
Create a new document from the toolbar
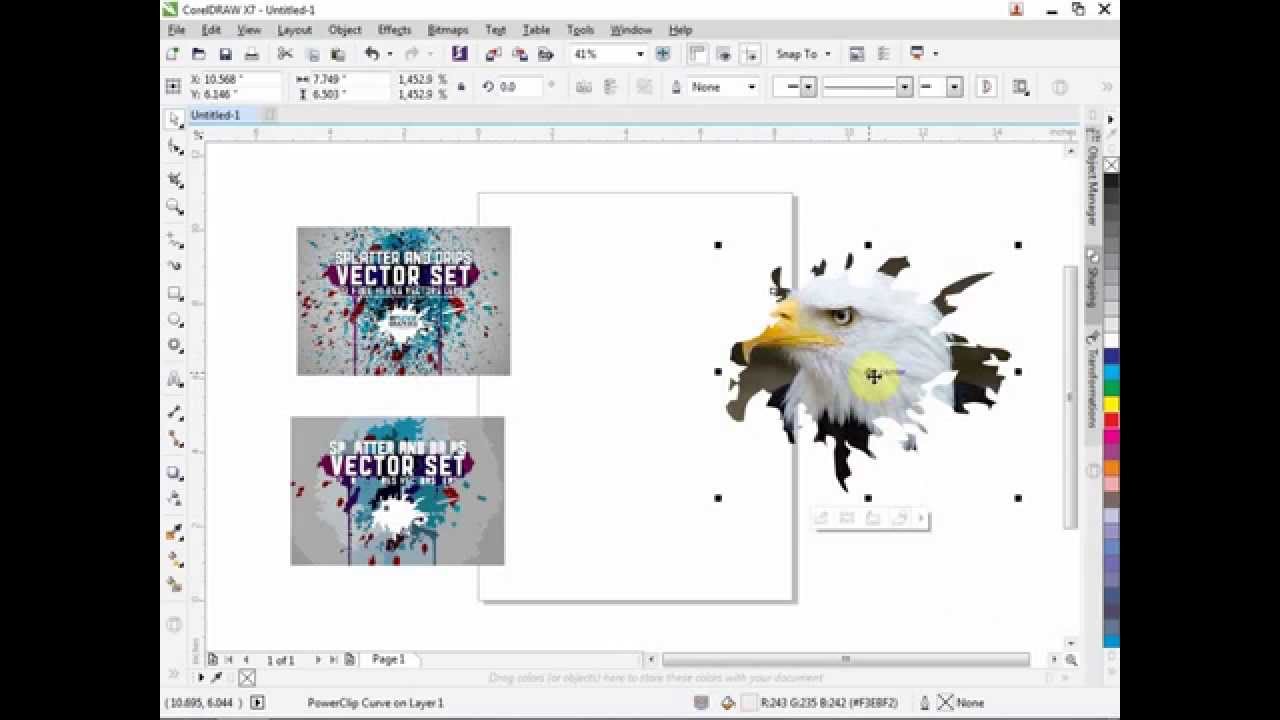click(x=173, y=54)
